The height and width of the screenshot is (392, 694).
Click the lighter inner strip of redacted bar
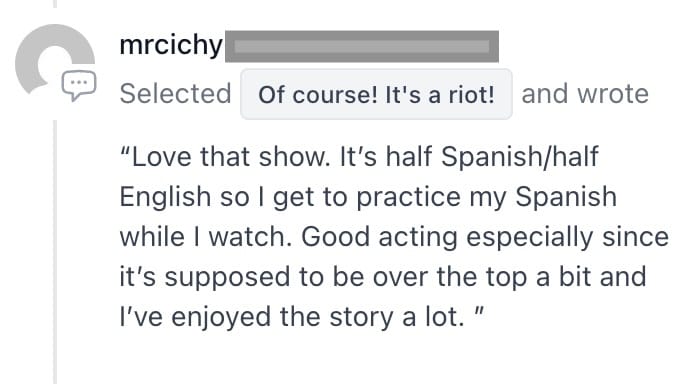(x=362, y=46)
